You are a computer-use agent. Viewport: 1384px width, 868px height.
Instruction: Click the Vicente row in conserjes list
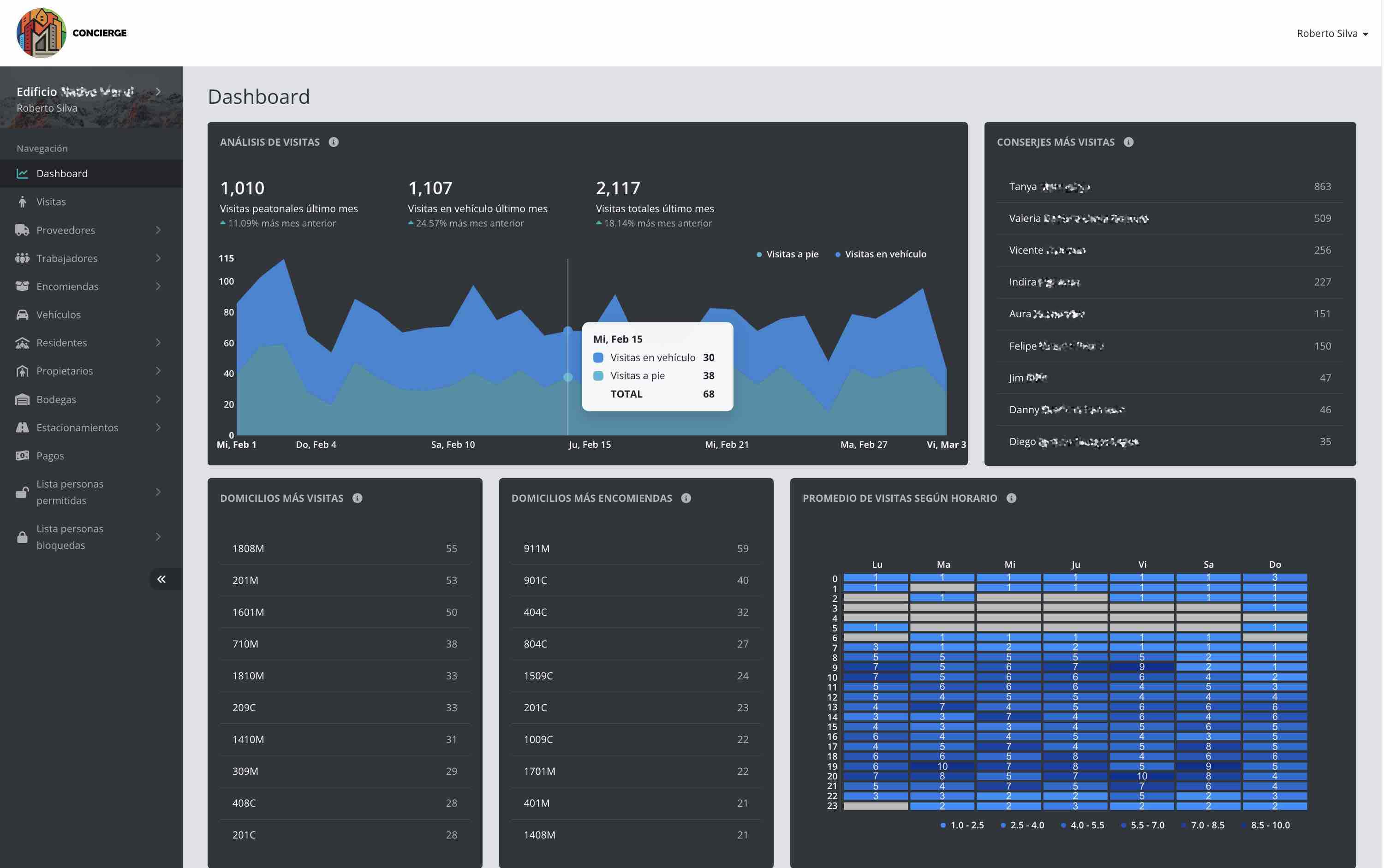click(1170, 250)
